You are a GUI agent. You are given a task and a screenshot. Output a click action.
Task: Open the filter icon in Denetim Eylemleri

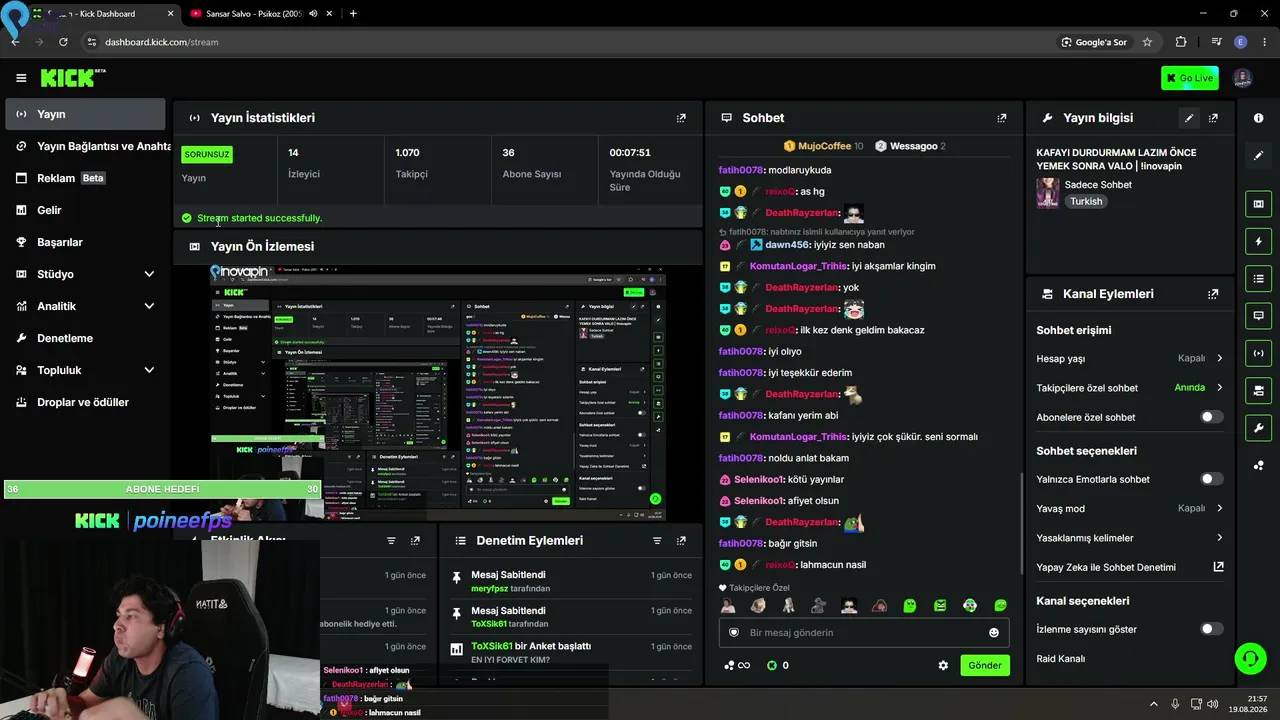pyautogui.click(x=657, y=541)
